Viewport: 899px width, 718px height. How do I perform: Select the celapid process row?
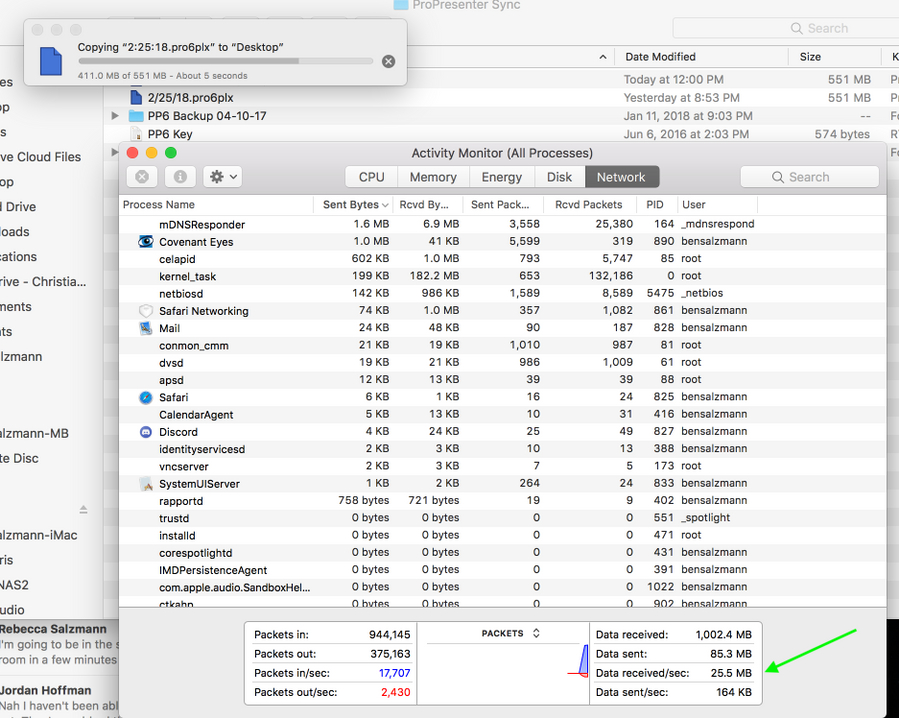pyautogui.click(x=502, y=259)
